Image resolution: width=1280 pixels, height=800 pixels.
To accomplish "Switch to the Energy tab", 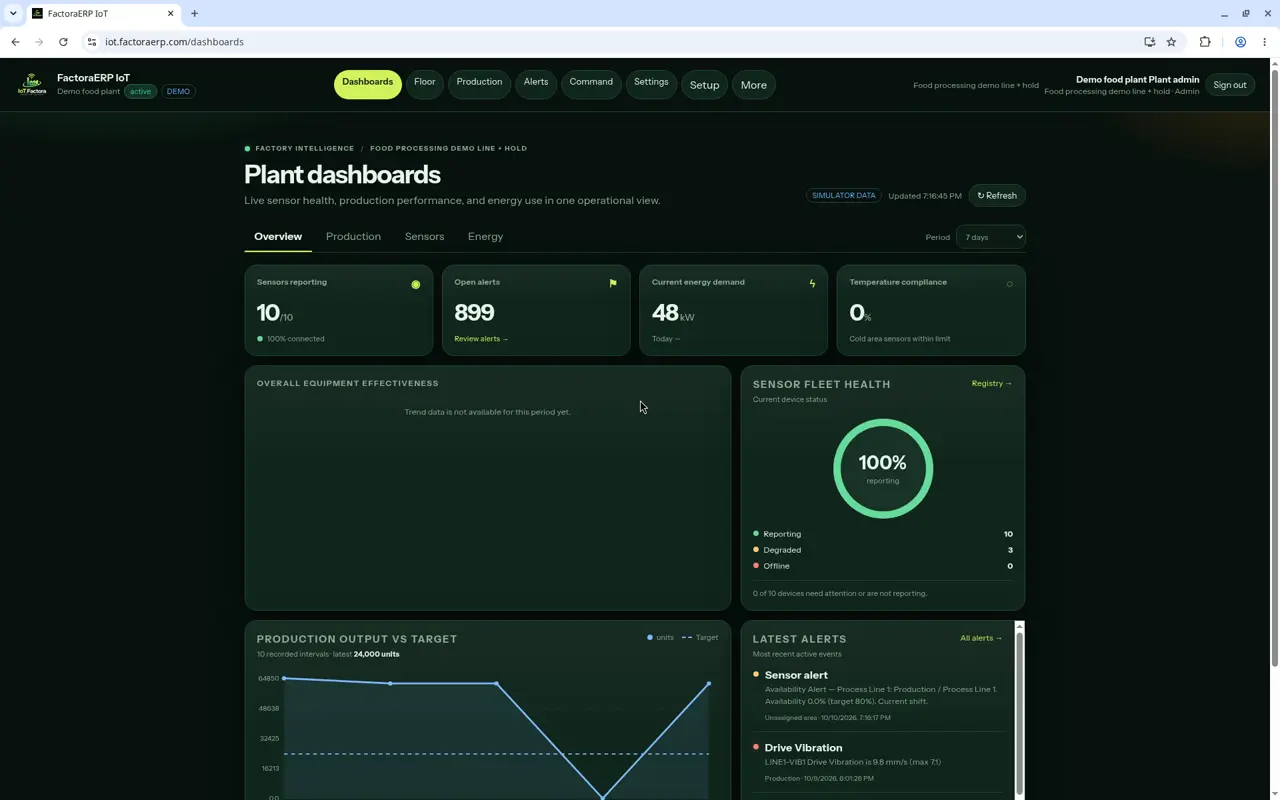I will [485, 237].
